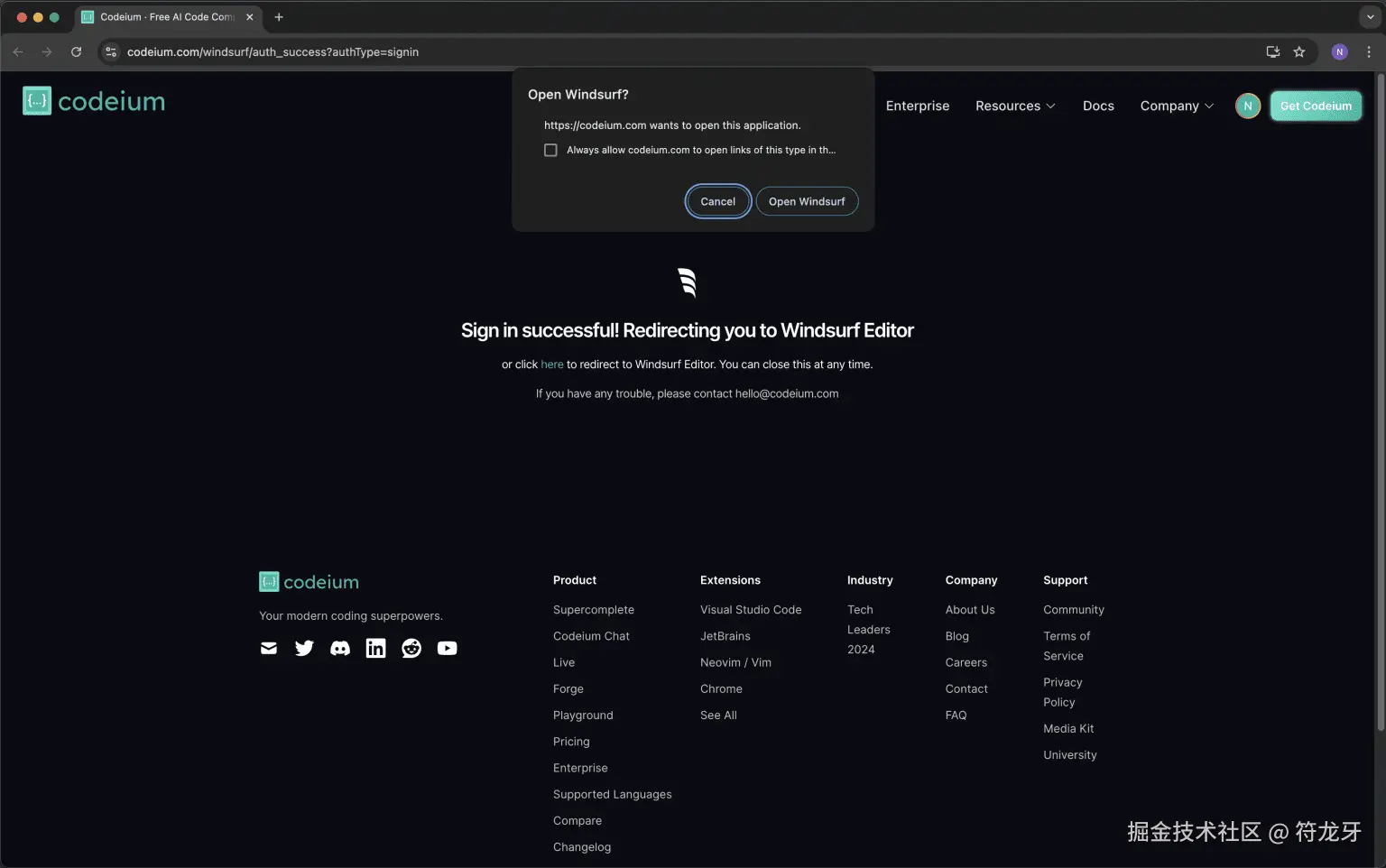
Task: Open the Docs navigation item
Action: [x=1098, y=106]
